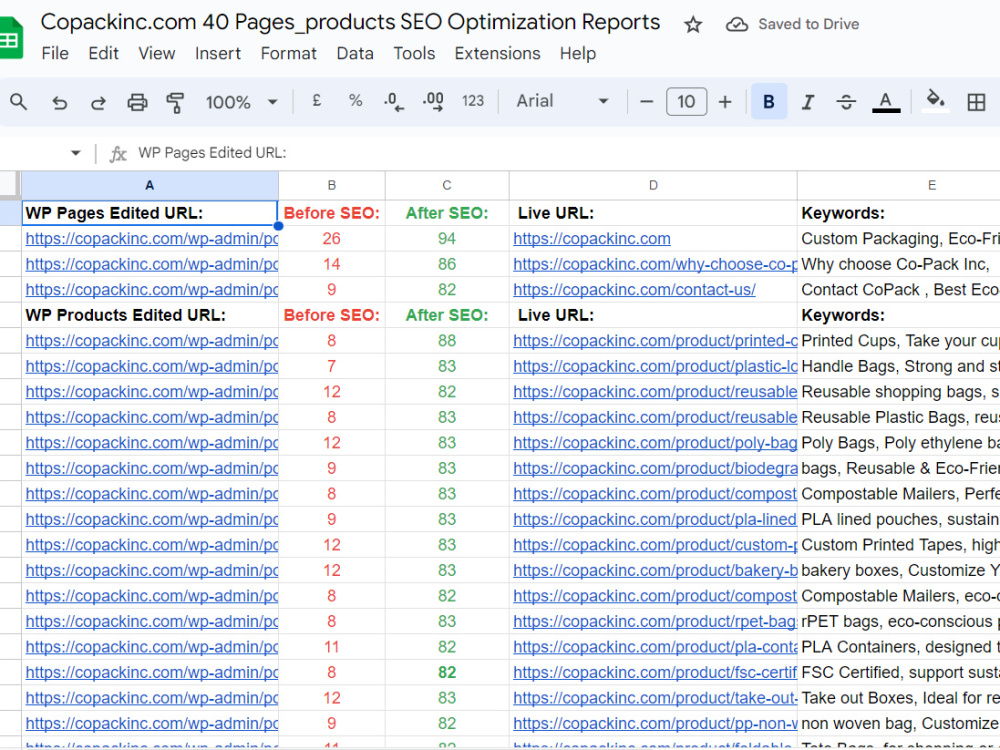Expand the name box dropdown arrow
The image size is (1000, 750).
[76, 153]
